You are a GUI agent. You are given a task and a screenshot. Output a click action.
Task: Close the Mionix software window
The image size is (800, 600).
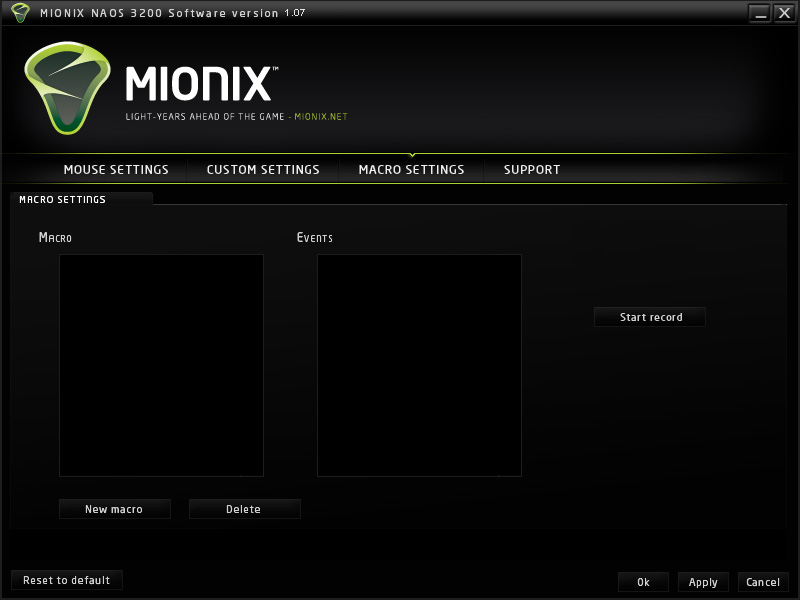point(784,13)
